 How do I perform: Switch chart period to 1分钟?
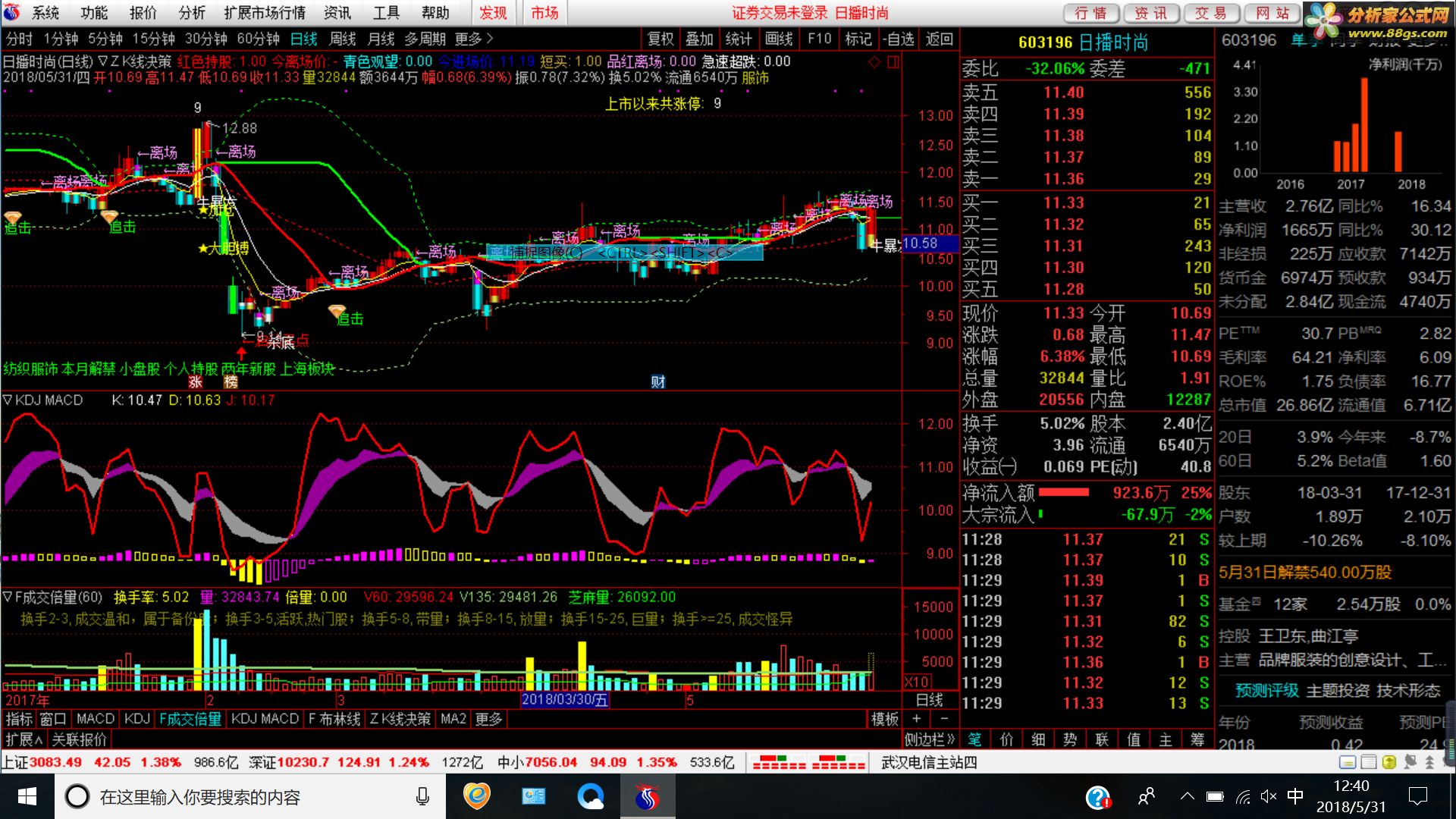click(61, 39)
